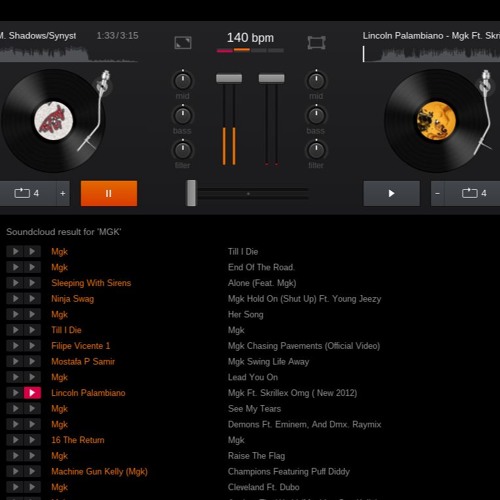
Task: Click the fullscreen expand icon left of bpm
Action: coord(183,43)
